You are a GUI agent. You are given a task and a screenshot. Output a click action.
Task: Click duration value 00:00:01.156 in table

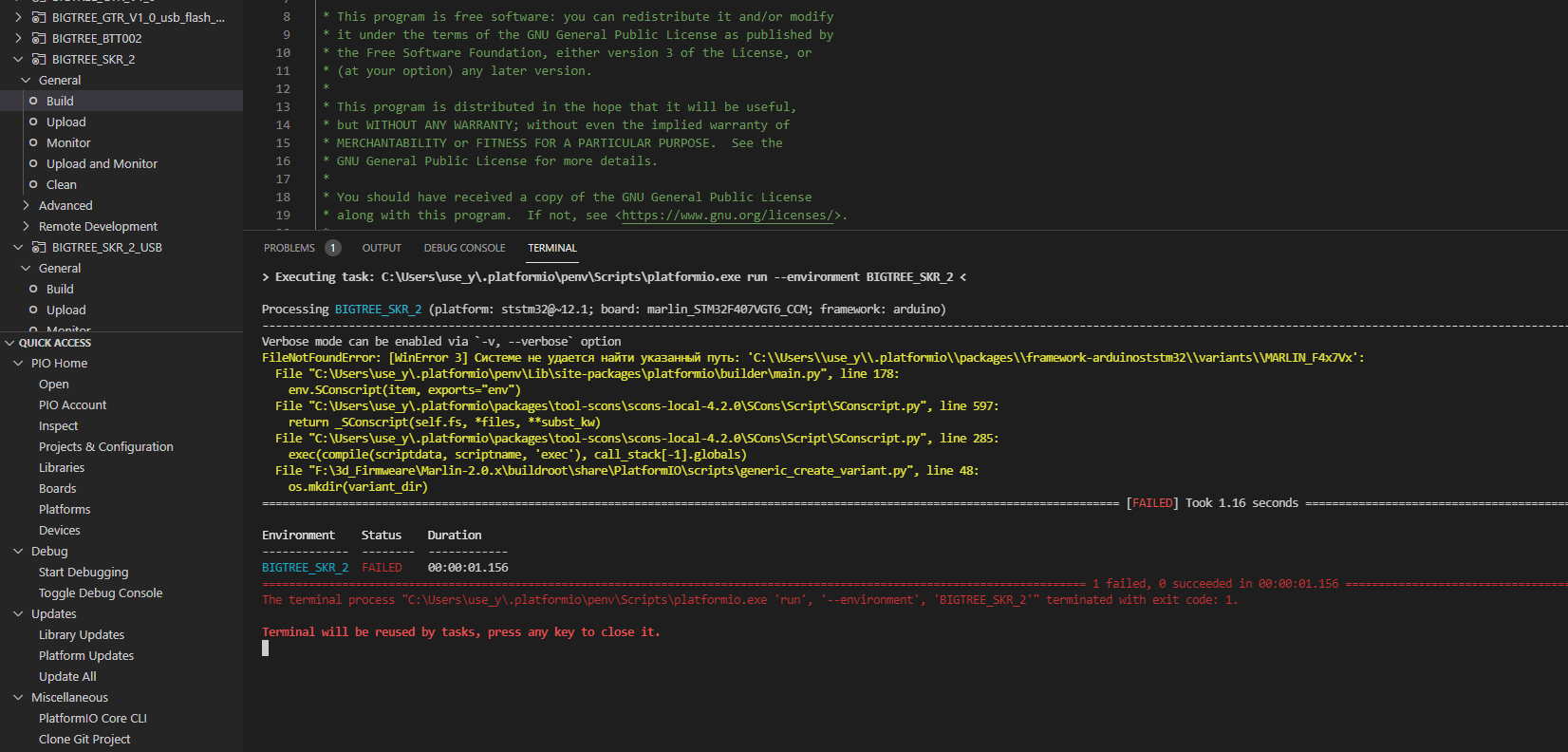coord(468,568)
